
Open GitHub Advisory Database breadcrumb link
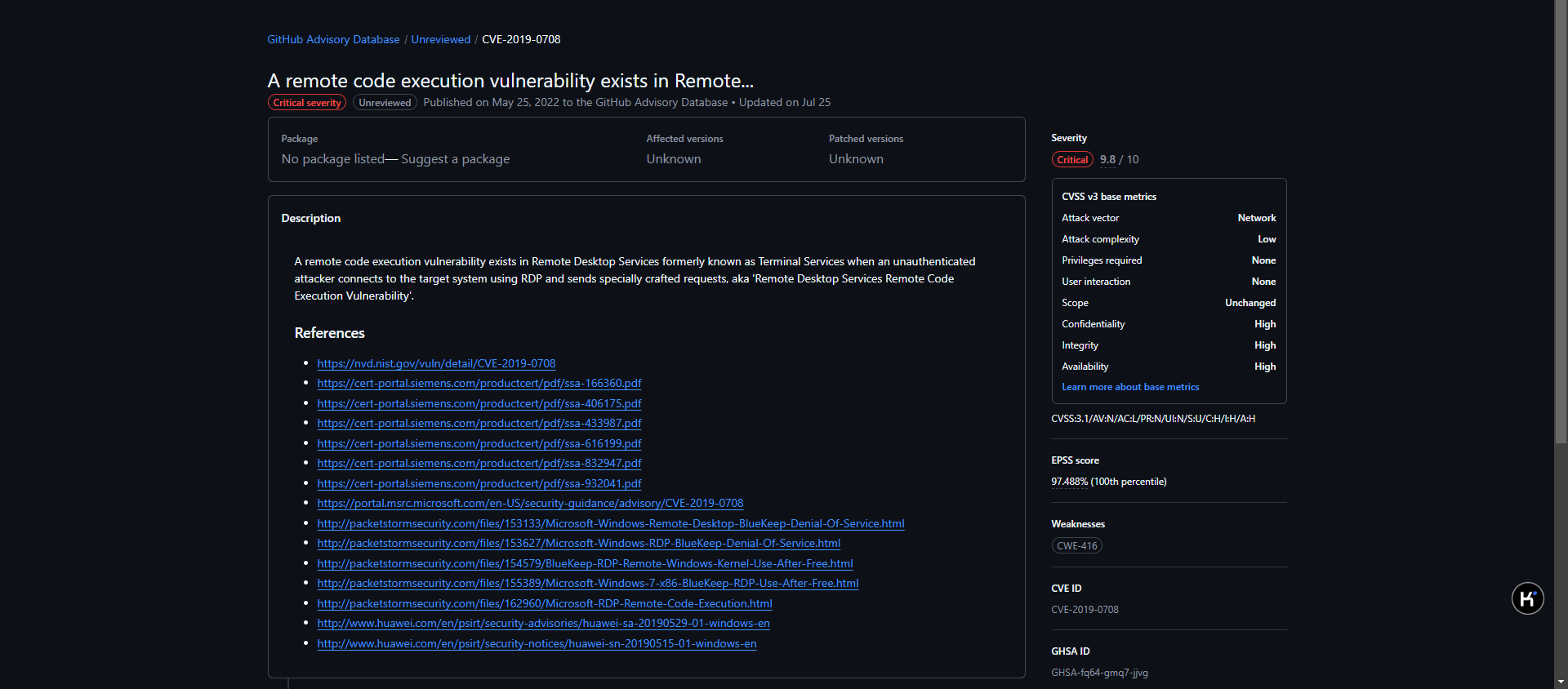[333, 39]
